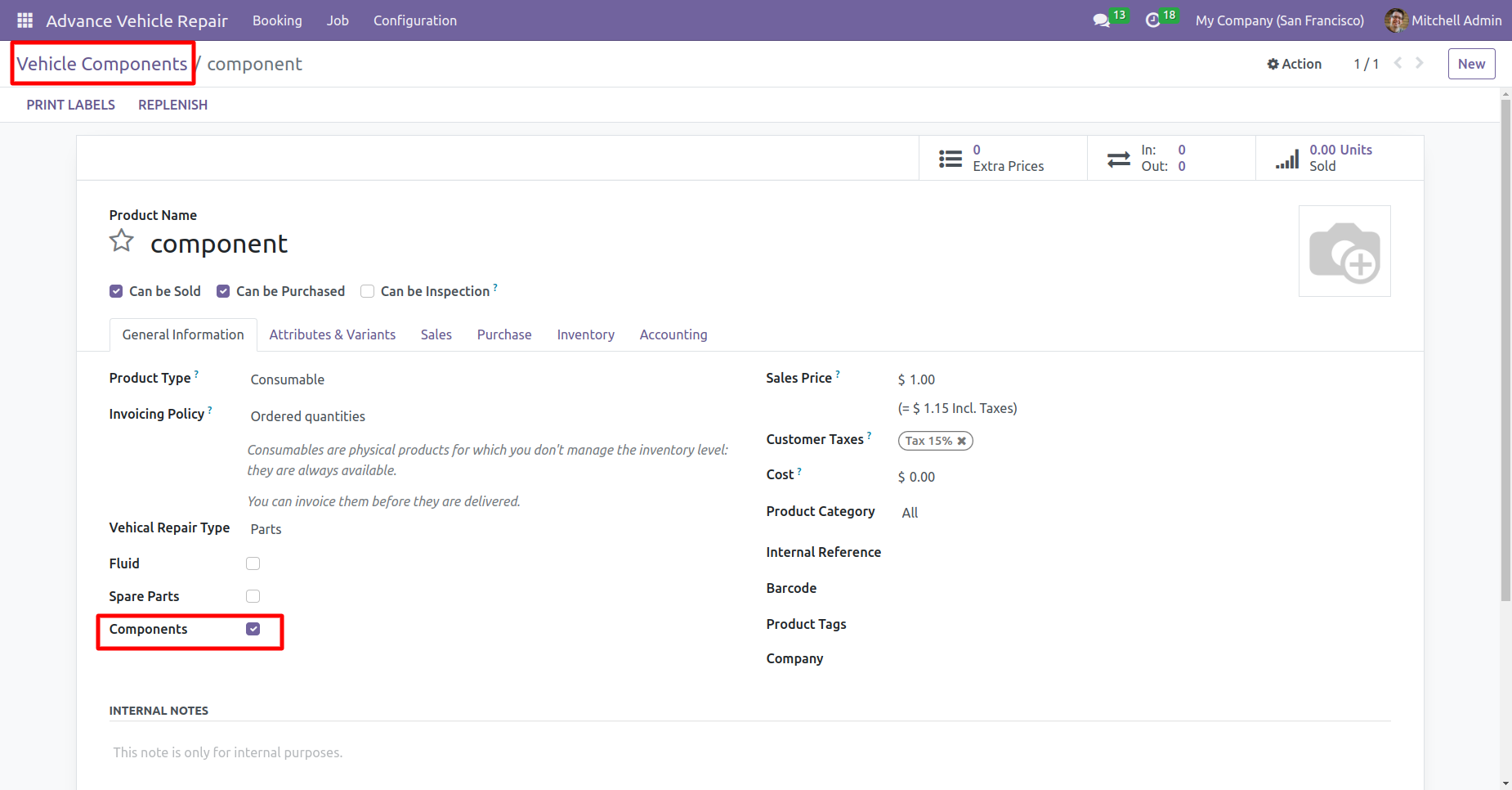This screenshot has width=1512, height=790.
Task: Open the activities clock icon with 18 badge
Action: point(1152,20)
